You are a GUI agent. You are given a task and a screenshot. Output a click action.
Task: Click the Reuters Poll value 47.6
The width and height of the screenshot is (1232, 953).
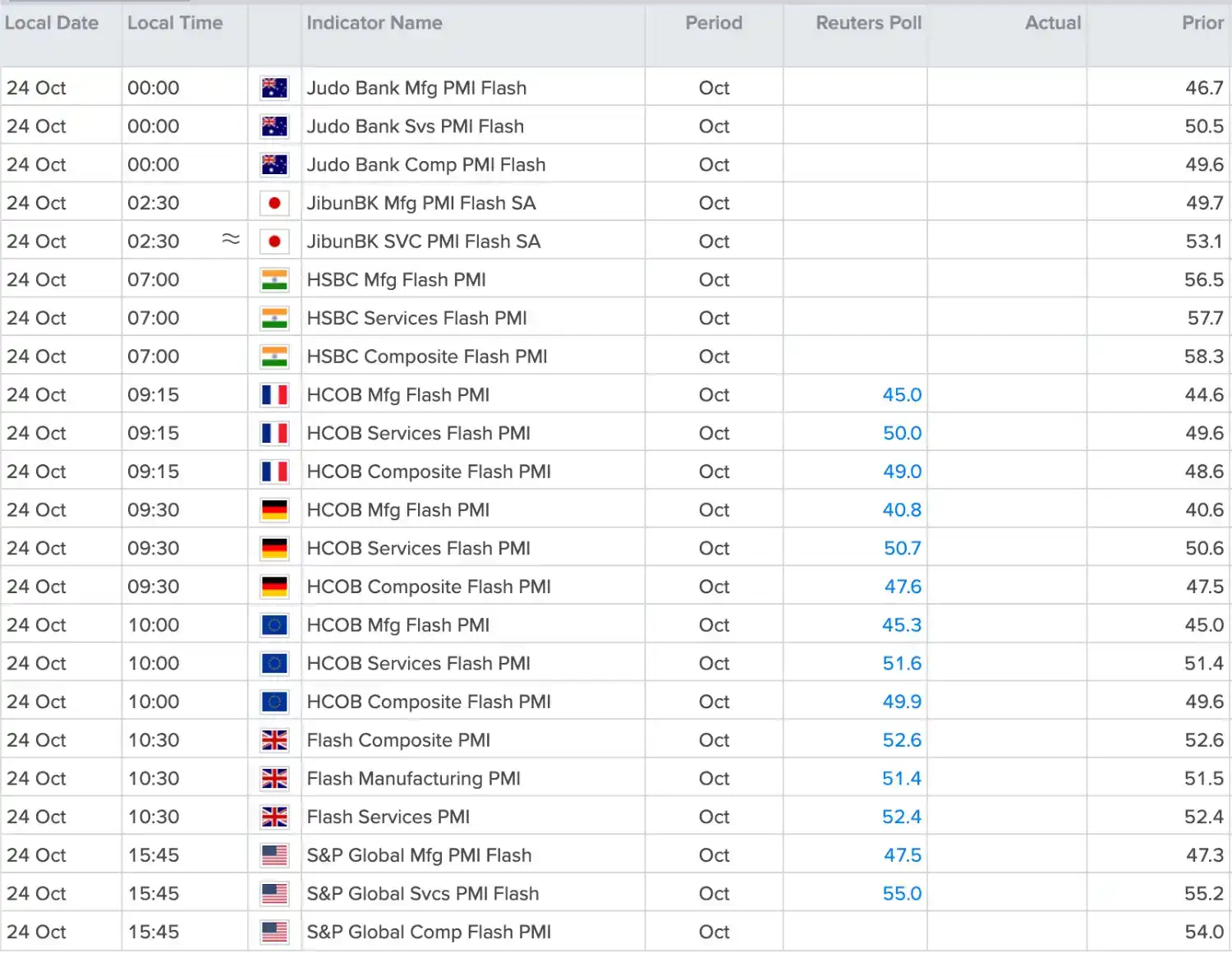click(903, 587)
